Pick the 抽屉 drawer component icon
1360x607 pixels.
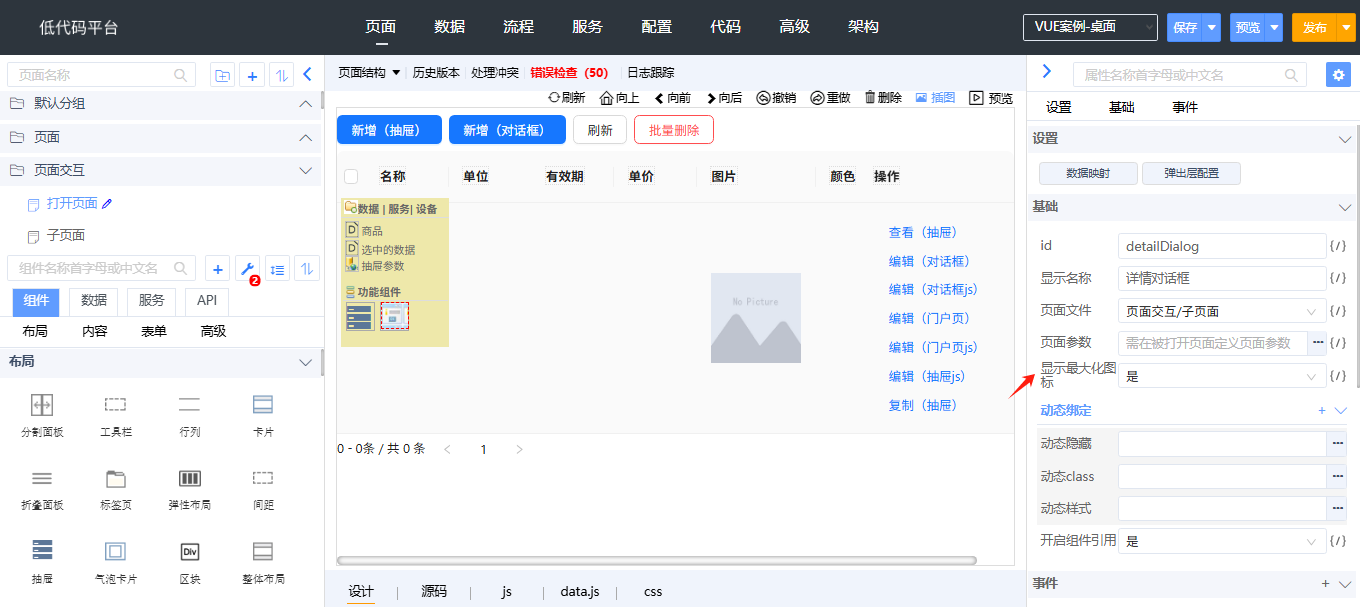click(x=42, y=550)
